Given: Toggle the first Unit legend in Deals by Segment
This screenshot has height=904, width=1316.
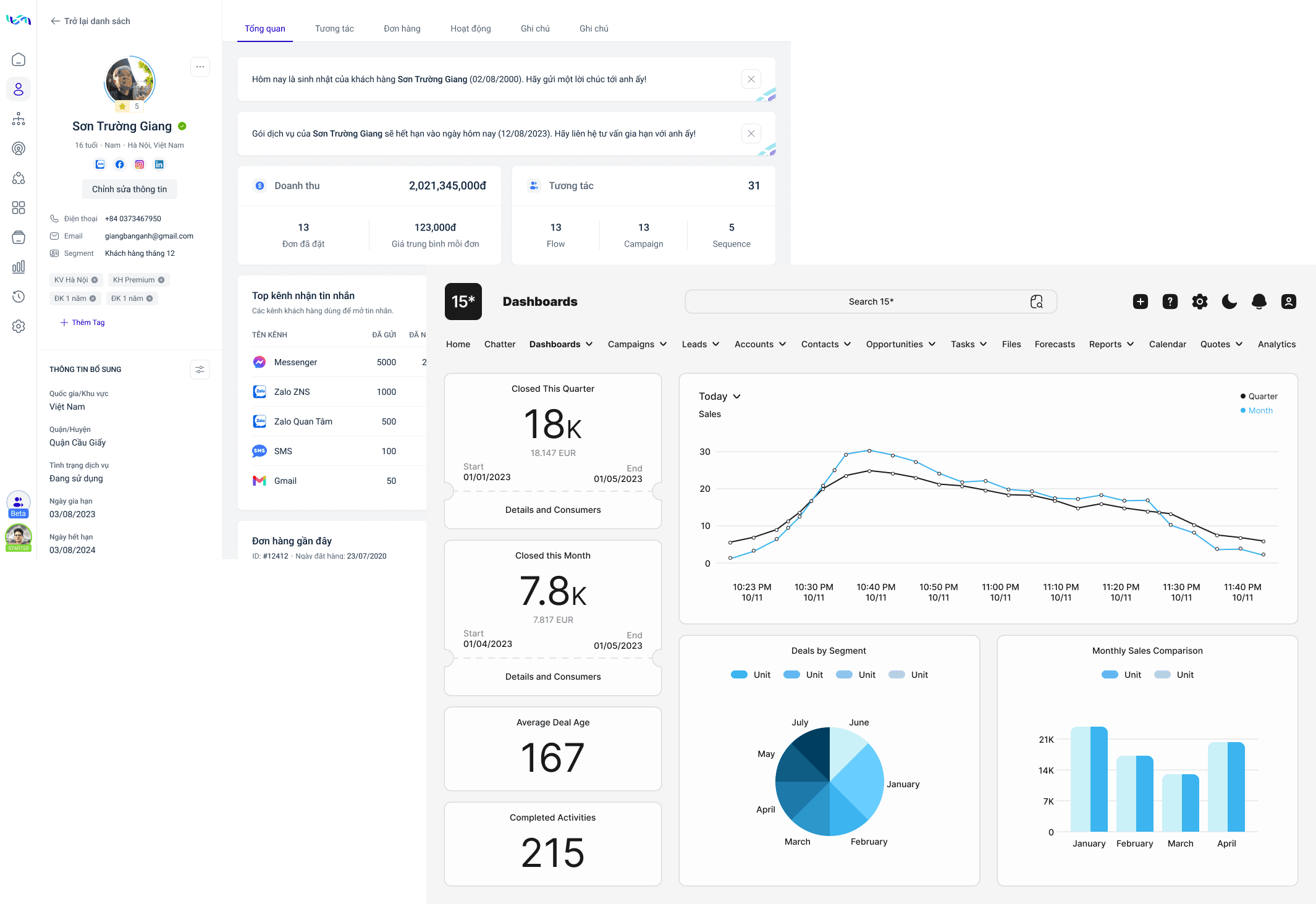Looking at the screenshot, I should pyautogui.click(x=739, y=674).
